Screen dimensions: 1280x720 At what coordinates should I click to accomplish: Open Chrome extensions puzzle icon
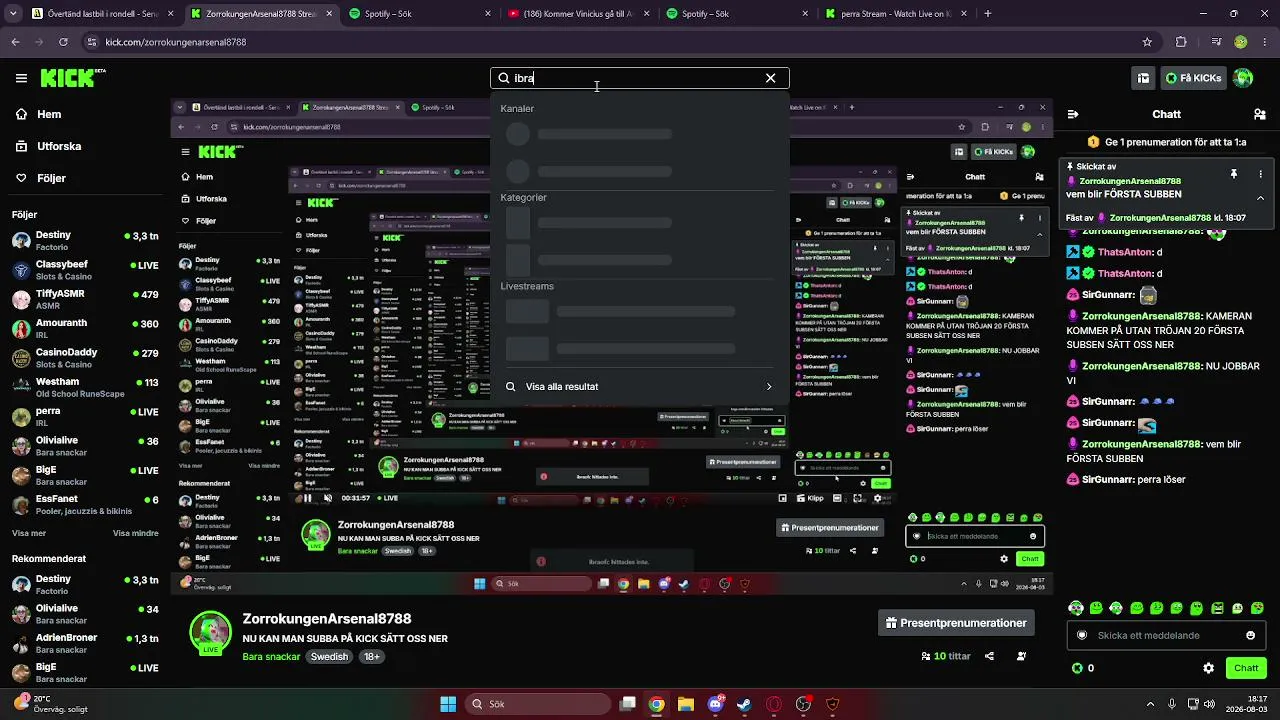point(1181,42)
